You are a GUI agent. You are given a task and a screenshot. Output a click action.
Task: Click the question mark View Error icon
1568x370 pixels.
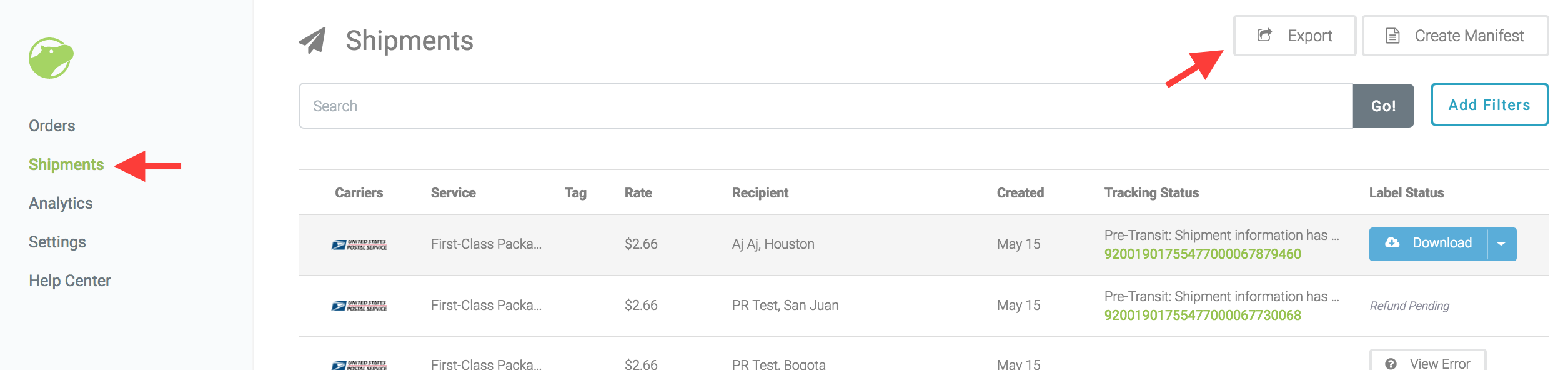pos(1391,364)
